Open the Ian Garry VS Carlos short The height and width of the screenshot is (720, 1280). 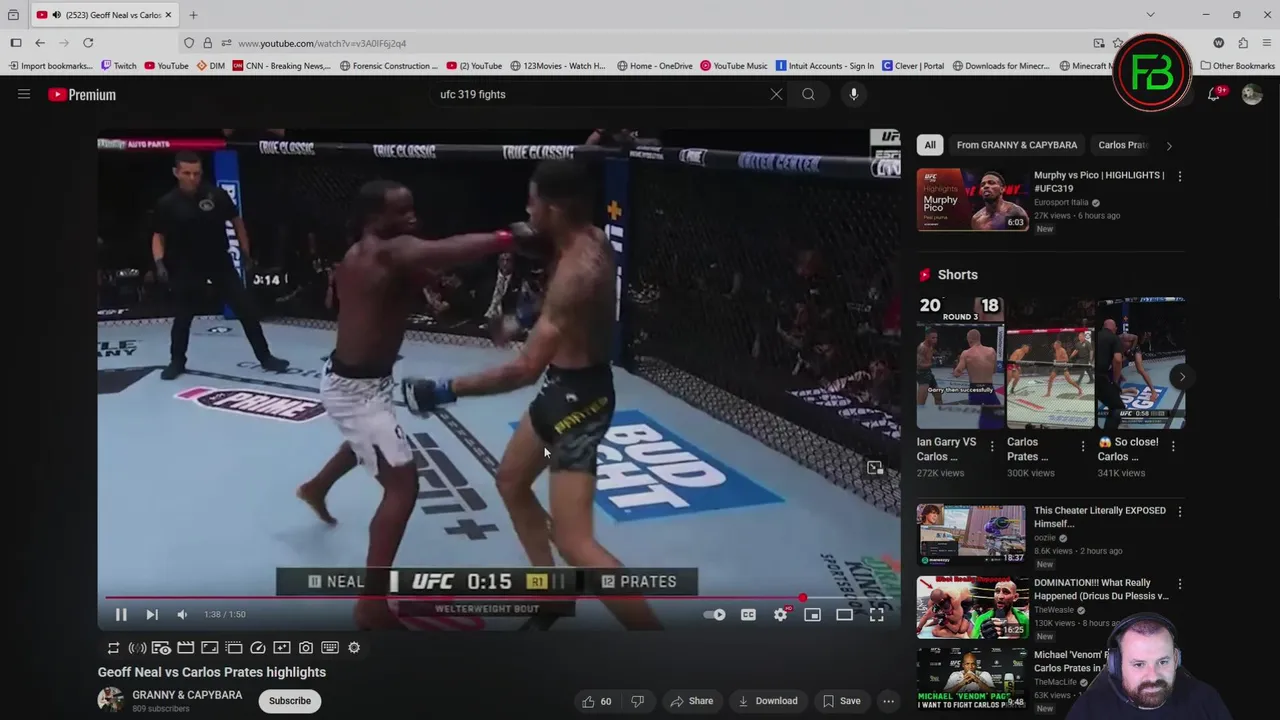click(960, 362)
